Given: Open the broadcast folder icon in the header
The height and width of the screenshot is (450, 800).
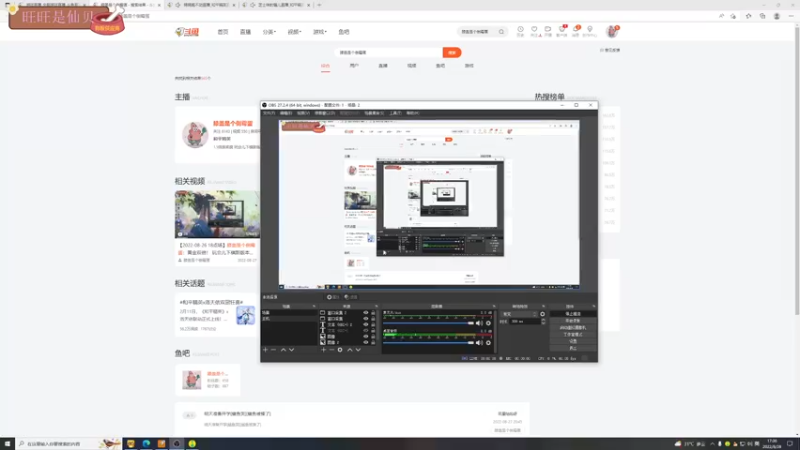Looking at the screenshot, I should click(547, 30).
